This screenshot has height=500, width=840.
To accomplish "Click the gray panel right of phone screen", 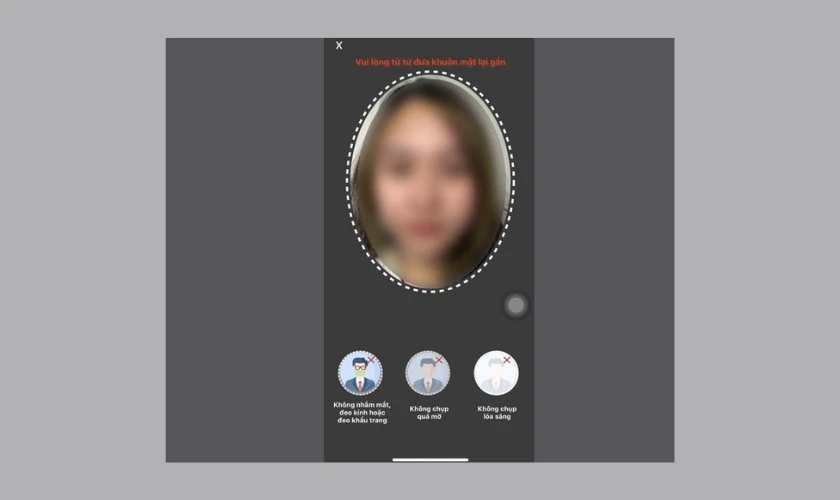I will point(603,250).
